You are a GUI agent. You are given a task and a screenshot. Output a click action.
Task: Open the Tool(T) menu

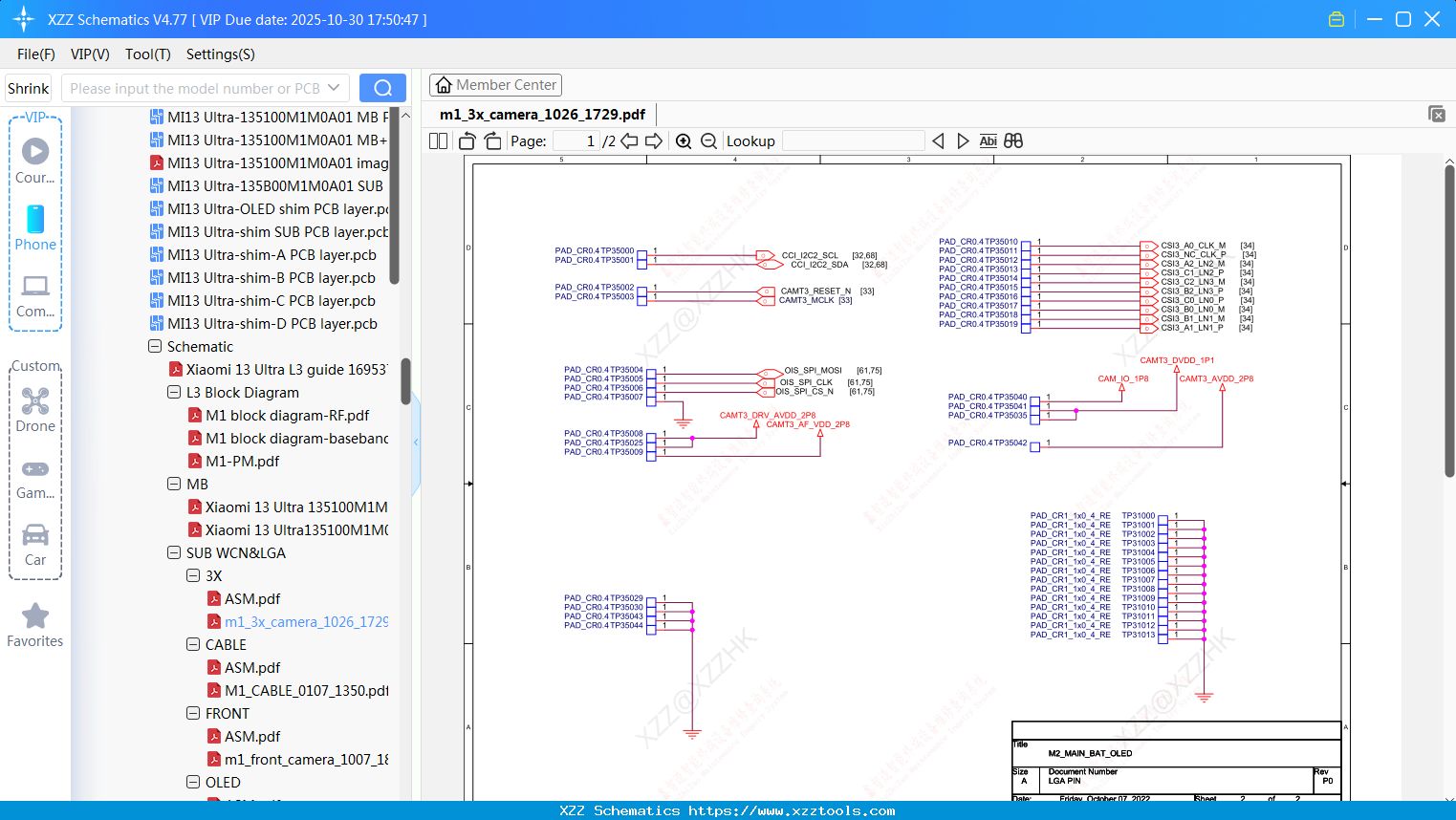(147, 54)
